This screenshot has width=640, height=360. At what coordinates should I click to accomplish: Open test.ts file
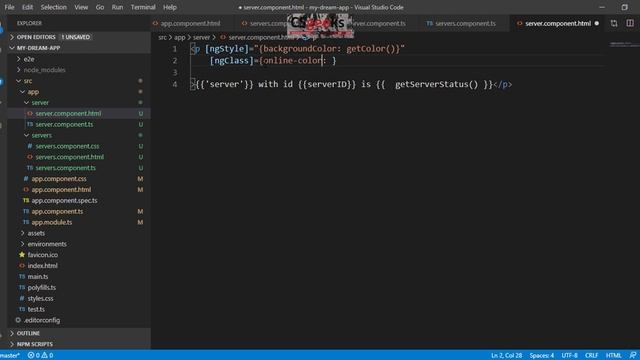36,309
